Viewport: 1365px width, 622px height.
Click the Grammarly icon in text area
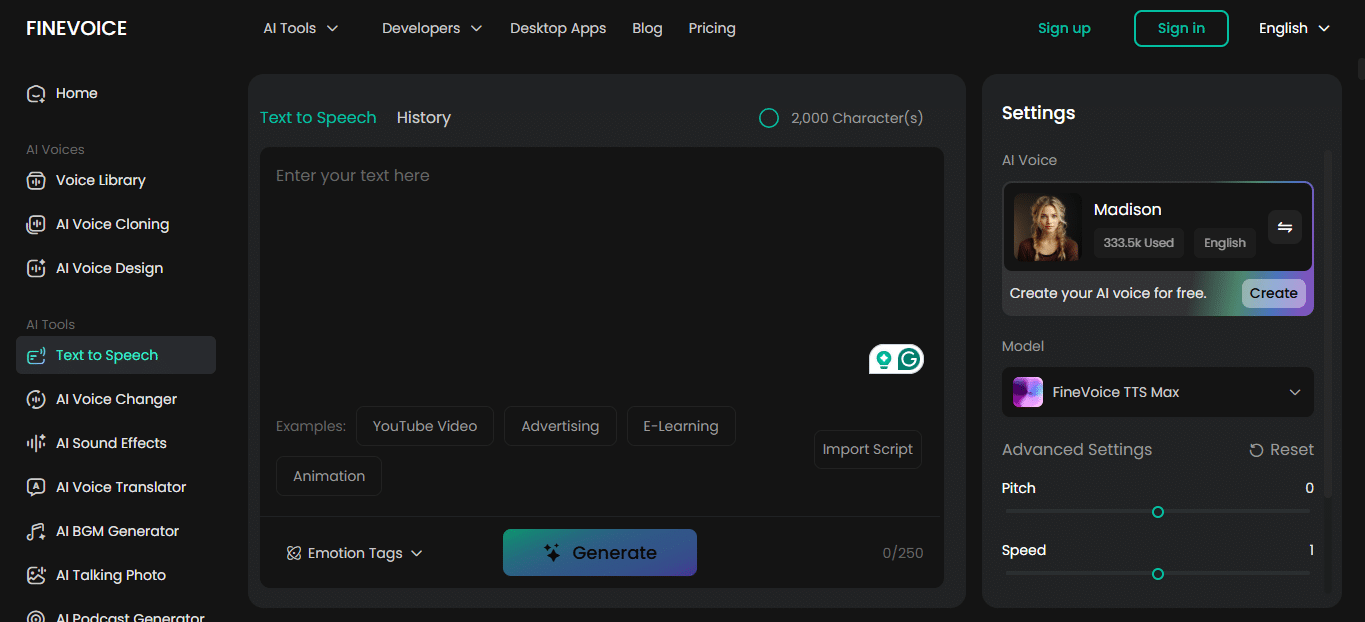909,359
